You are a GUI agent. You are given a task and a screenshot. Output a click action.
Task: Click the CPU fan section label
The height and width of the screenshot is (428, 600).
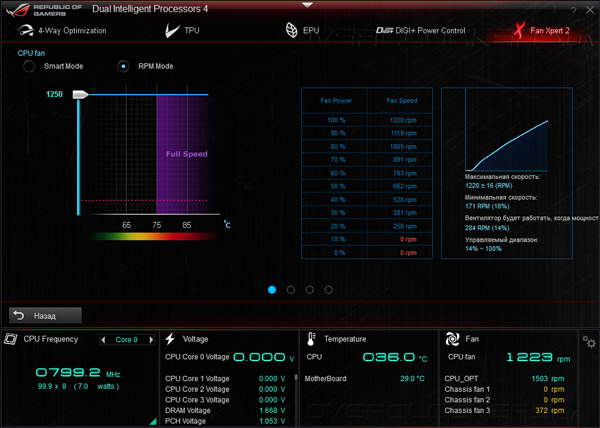31,53
